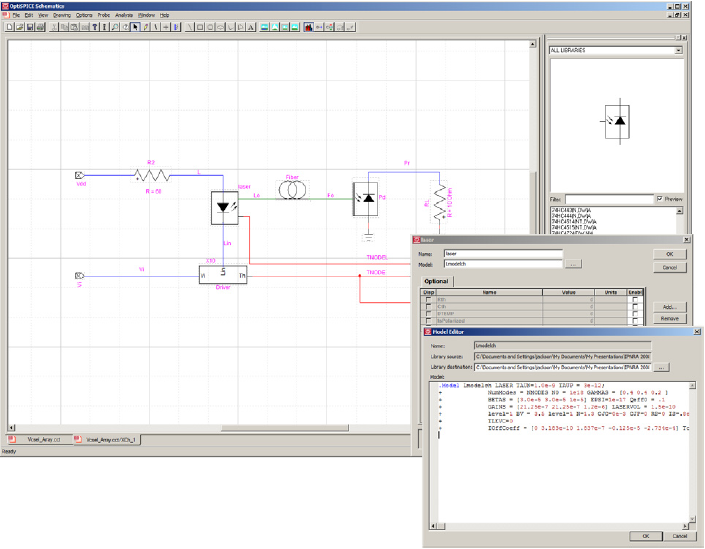Click the New document toolbar icon

point(9,27)
